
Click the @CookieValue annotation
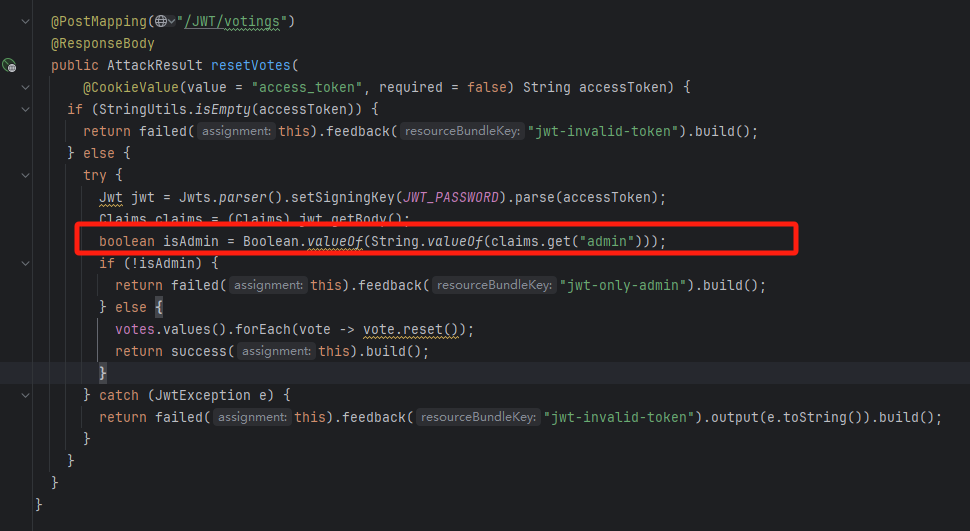pos(131,87)
